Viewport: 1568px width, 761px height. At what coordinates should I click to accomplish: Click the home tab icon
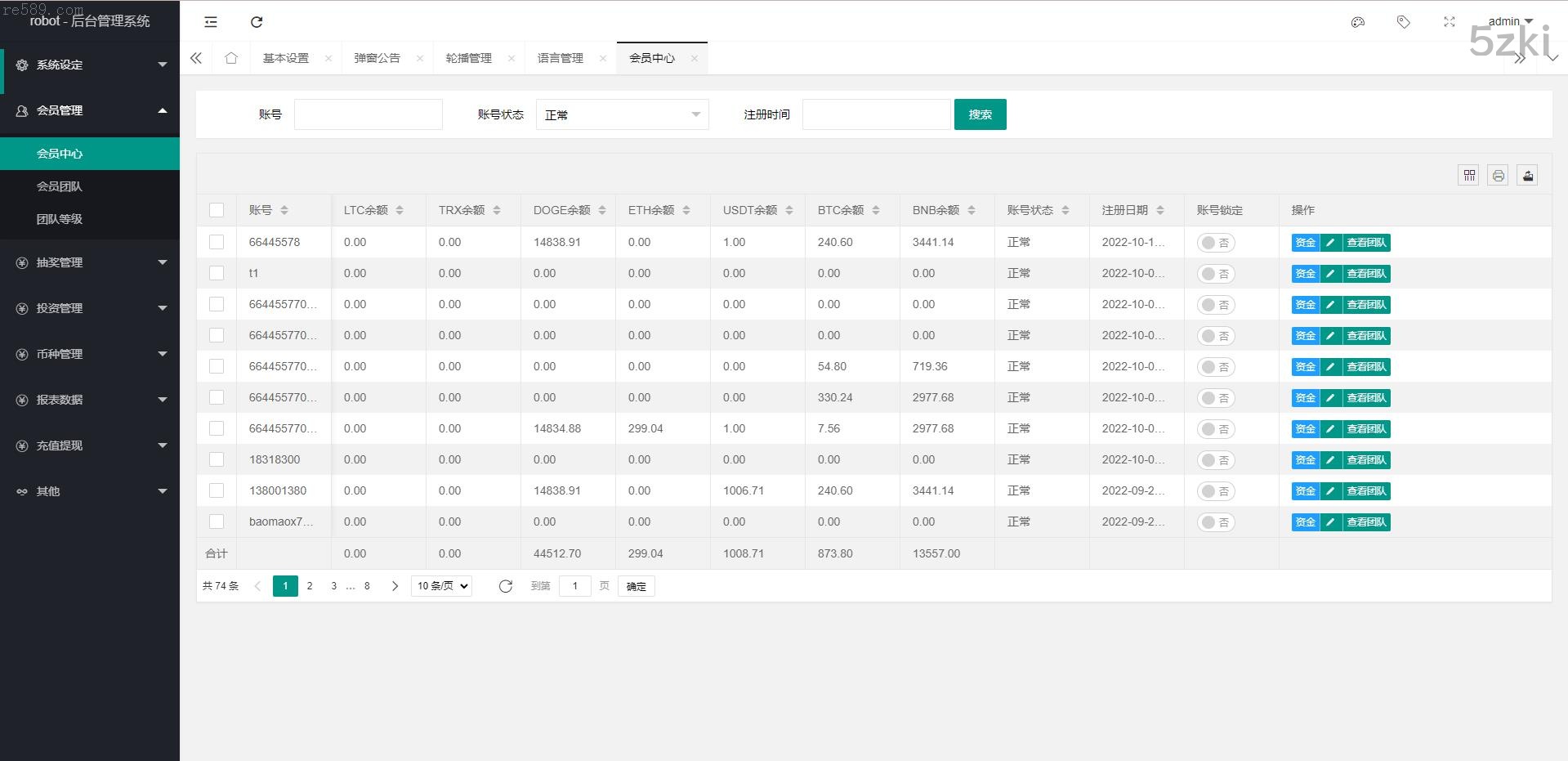(x=231, y=58)
